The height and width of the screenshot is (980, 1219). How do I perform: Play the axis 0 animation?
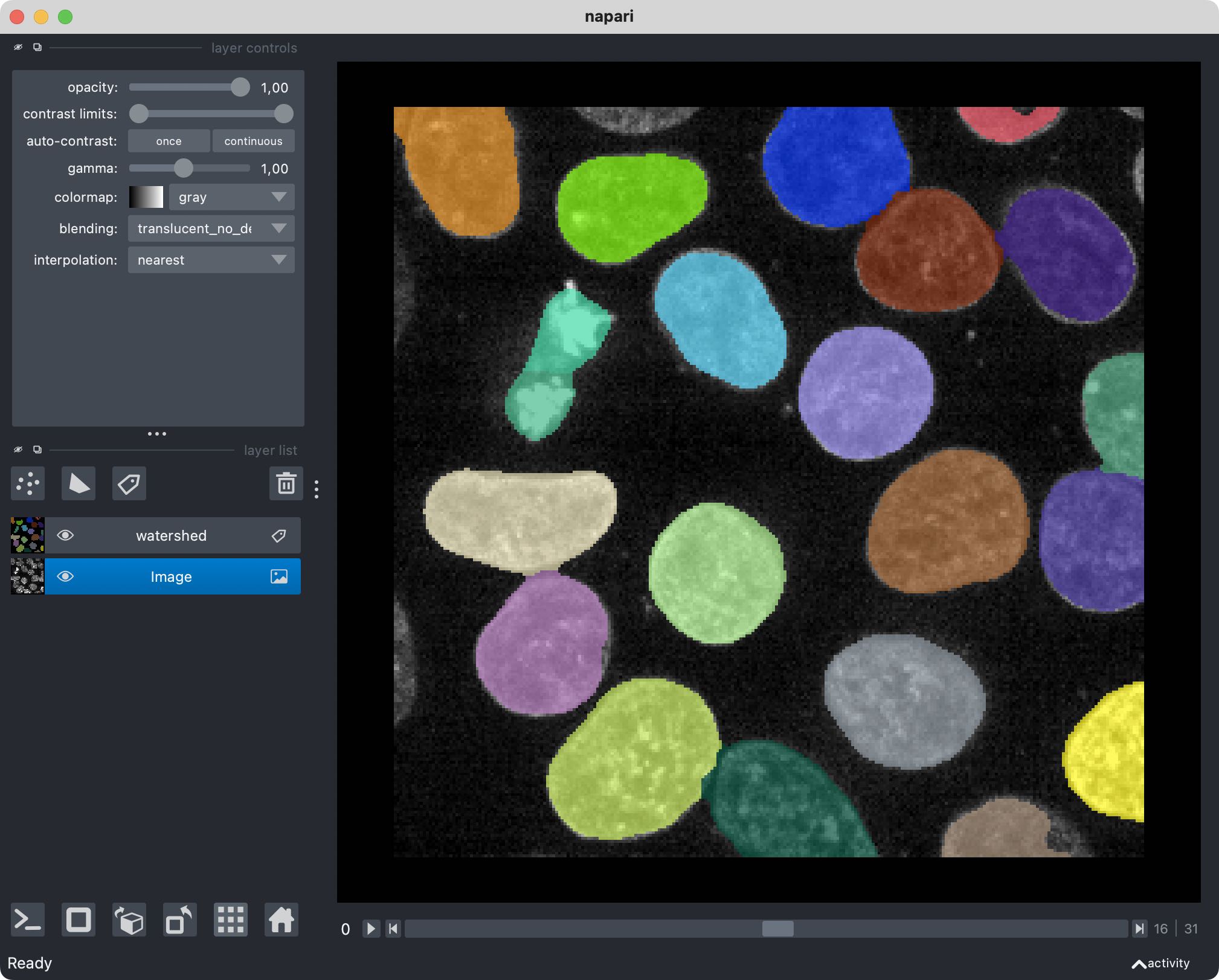coord(371,929)
